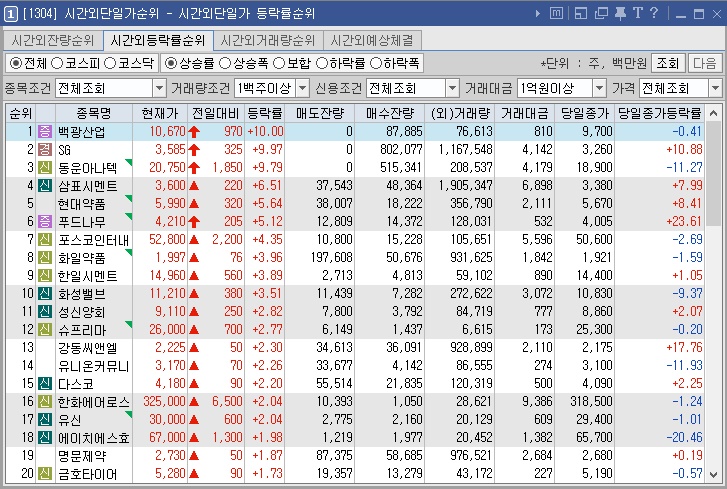Sort by the 당일종가등락률 column header
This screenshot has width=727, height=489.
(660, 113)
